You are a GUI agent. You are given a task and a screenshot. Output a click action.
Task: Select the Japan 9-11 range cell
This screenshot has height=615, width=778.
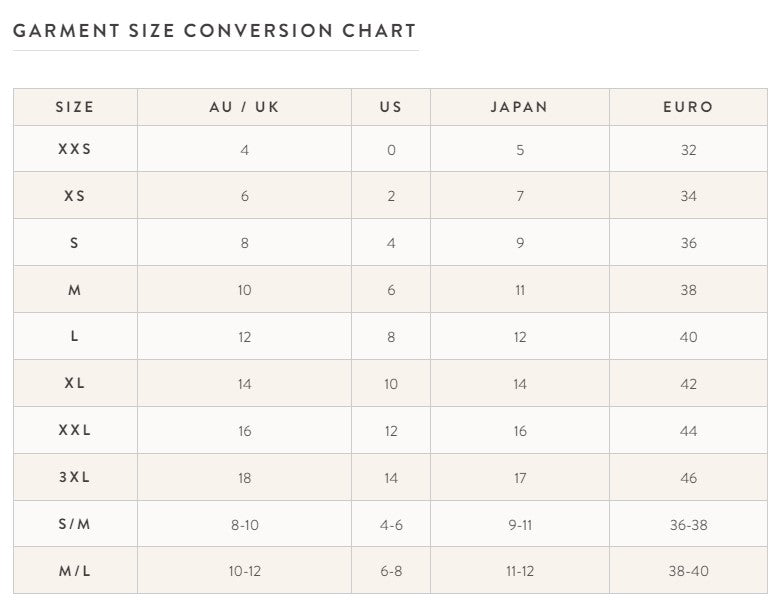coord(519,524)
